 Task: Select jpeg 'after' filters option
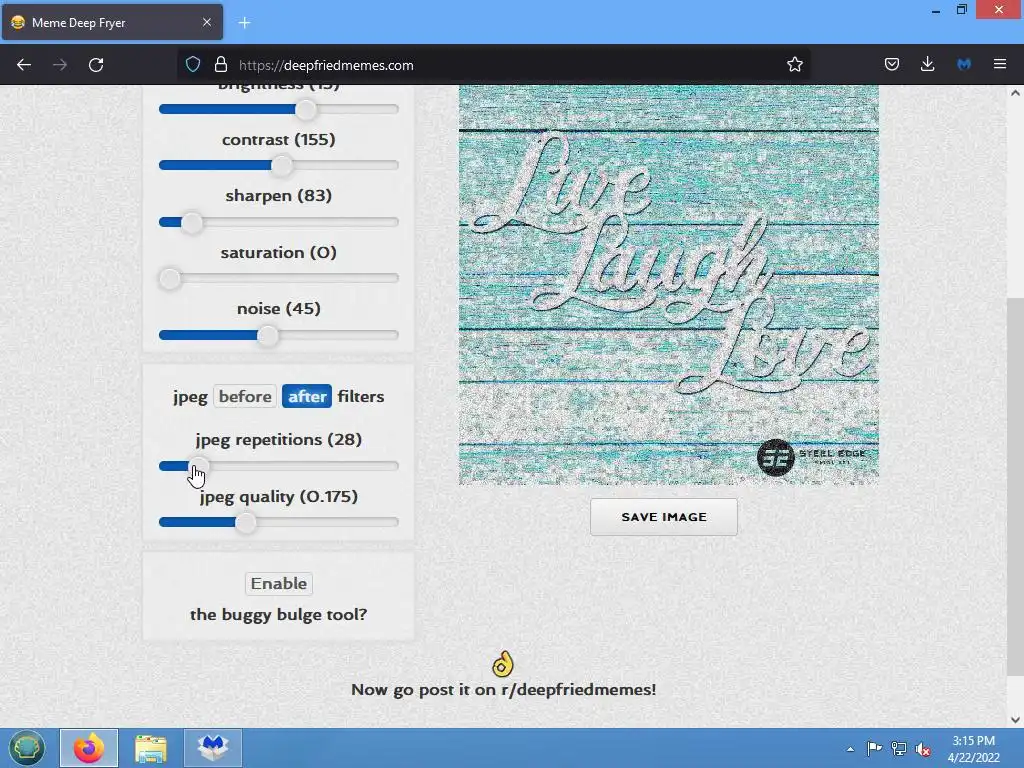click(307, 396)
